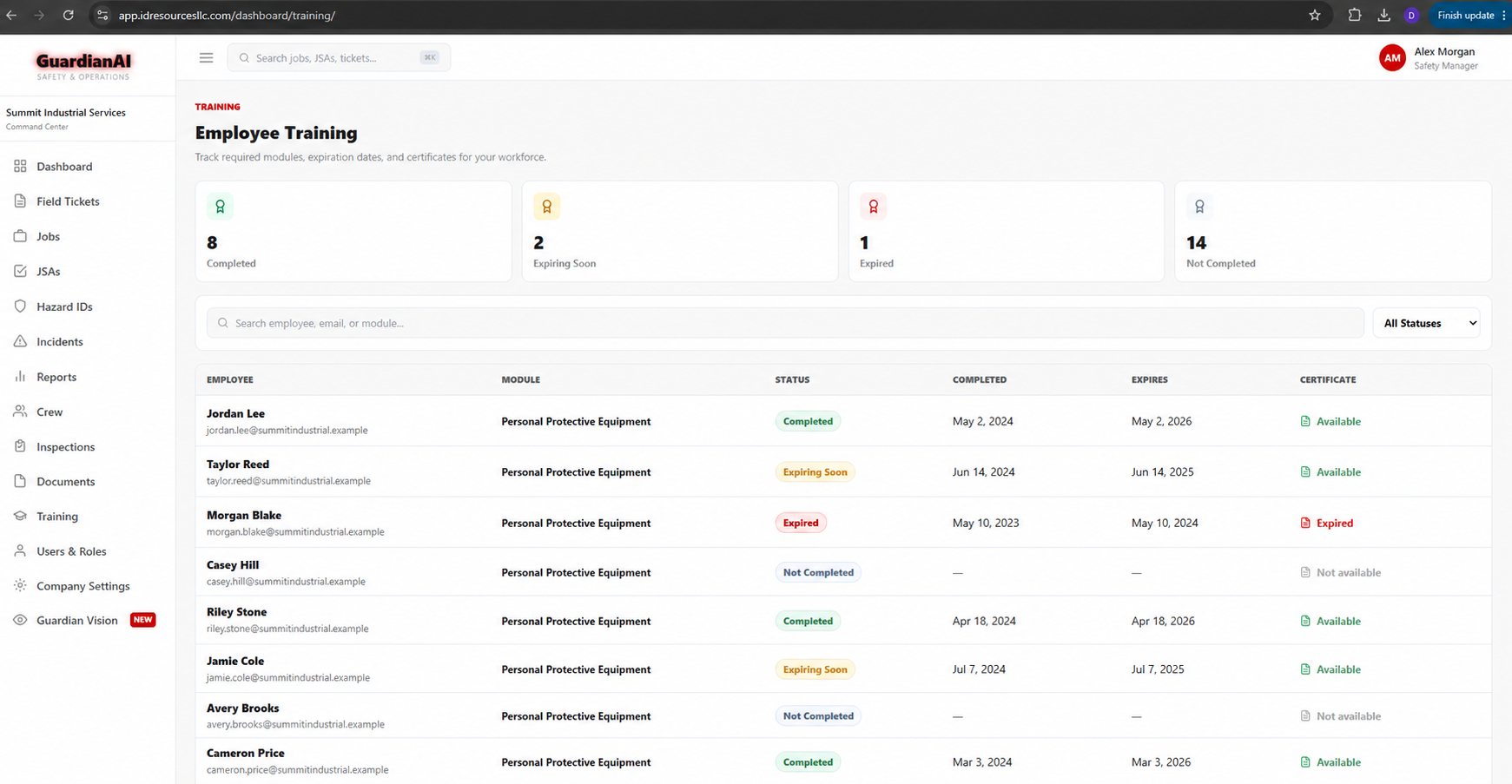The width and height of the screenshot is (1512, 784).
Task: Click the gray Not Completed award icon
Action: click(x=1199, y=207)
